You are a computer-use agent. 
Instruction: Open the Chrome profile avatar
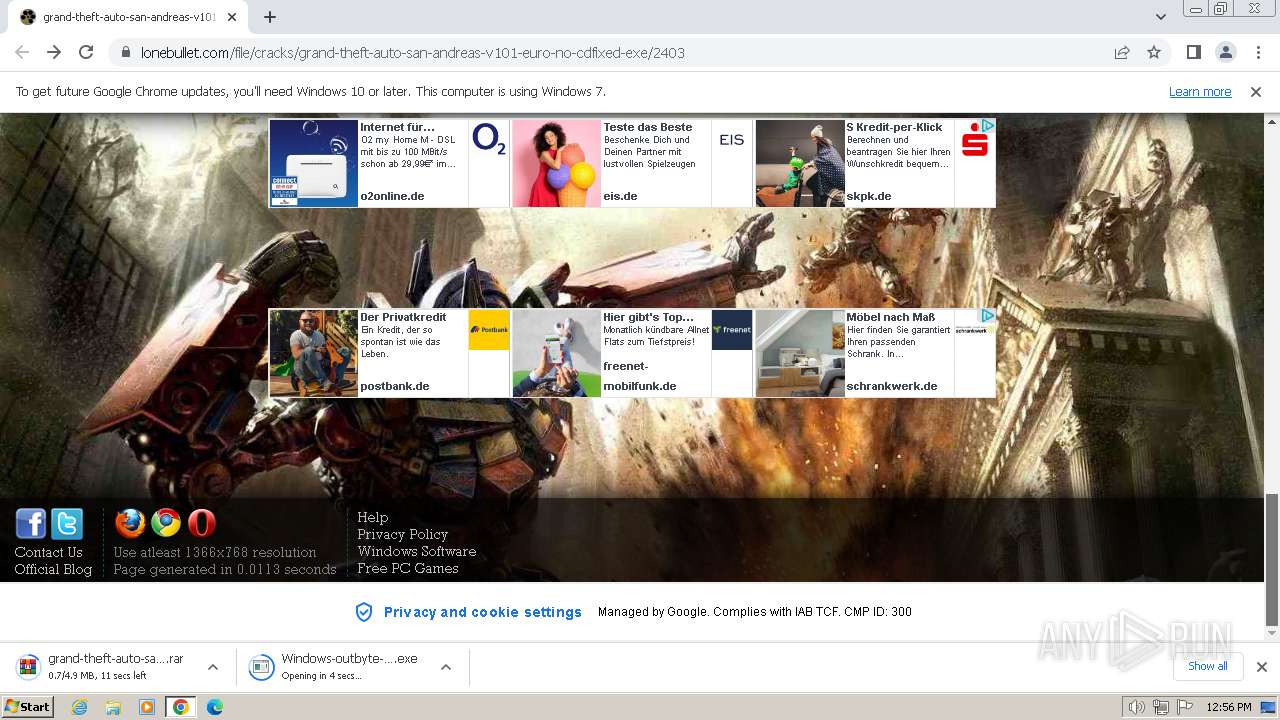[x=1225, y=52]
